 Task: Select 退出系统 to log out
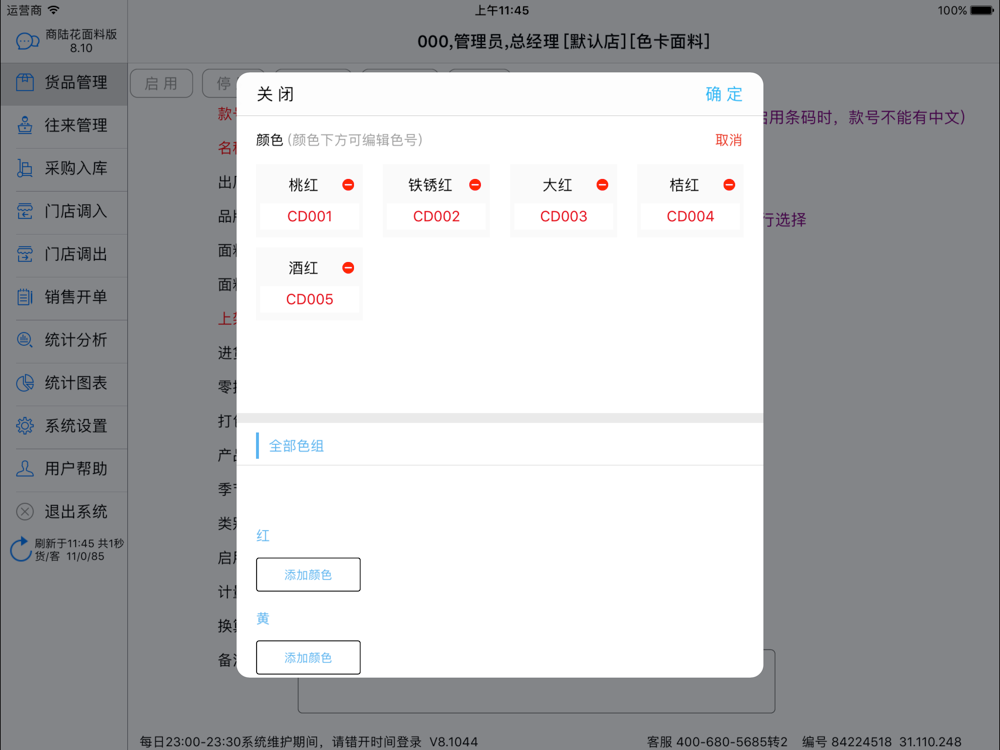(x=64, y=511)
